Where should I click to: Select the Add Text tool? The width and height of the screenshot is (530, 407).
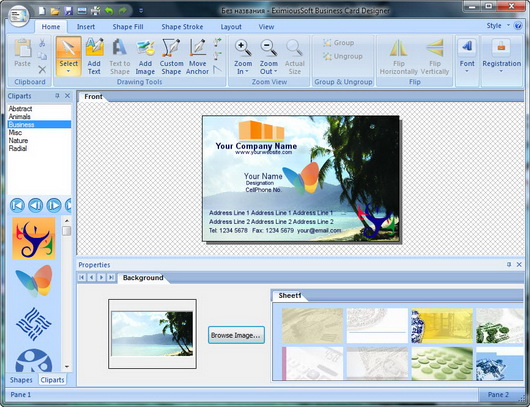[94, 56]
